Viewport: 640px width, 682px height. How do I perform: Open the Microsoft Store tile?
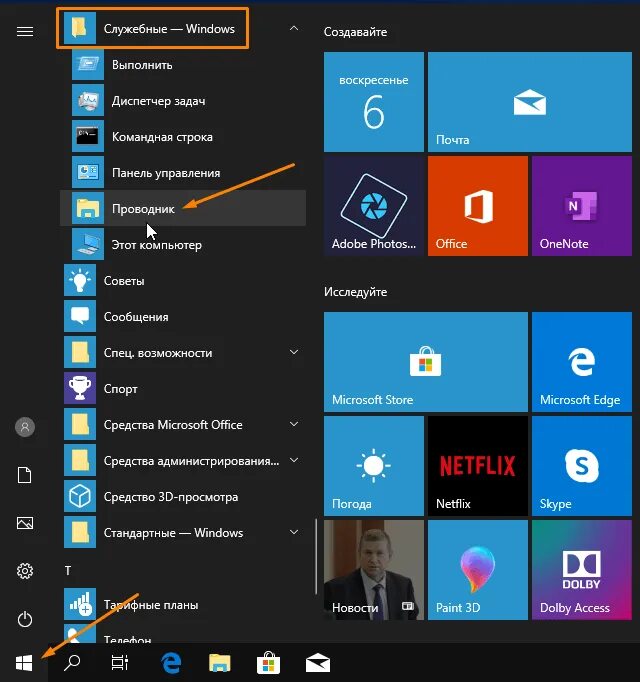pyautogui.click(x=426, y=361)
